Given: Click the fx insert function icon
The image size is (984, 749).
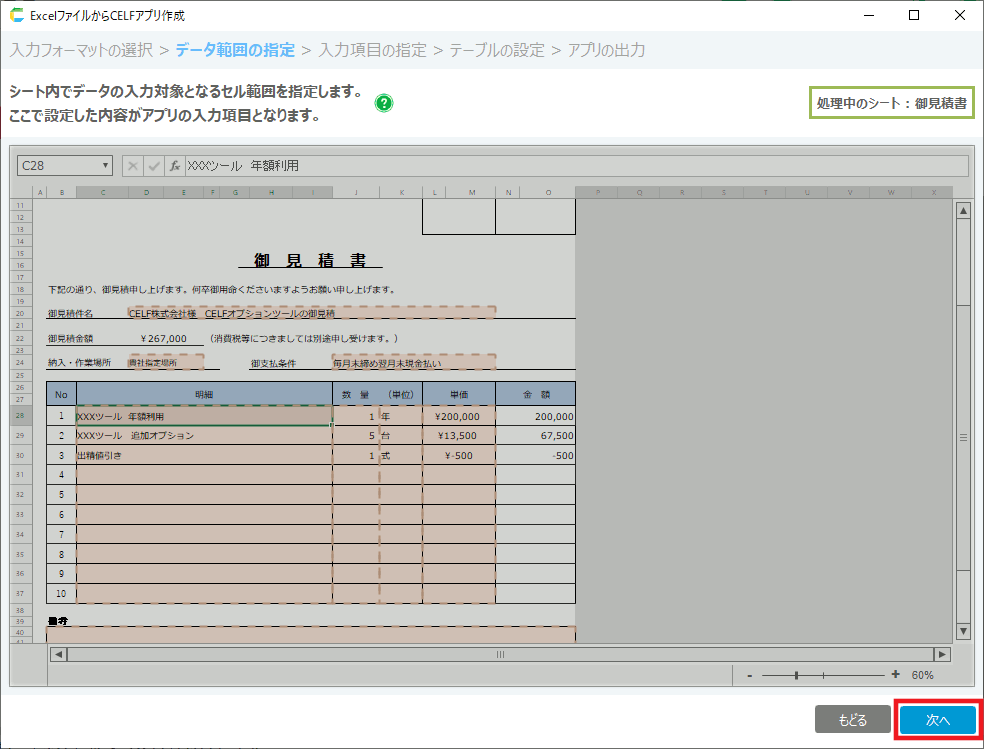Looking at the screenshot, I should (174, 166).
